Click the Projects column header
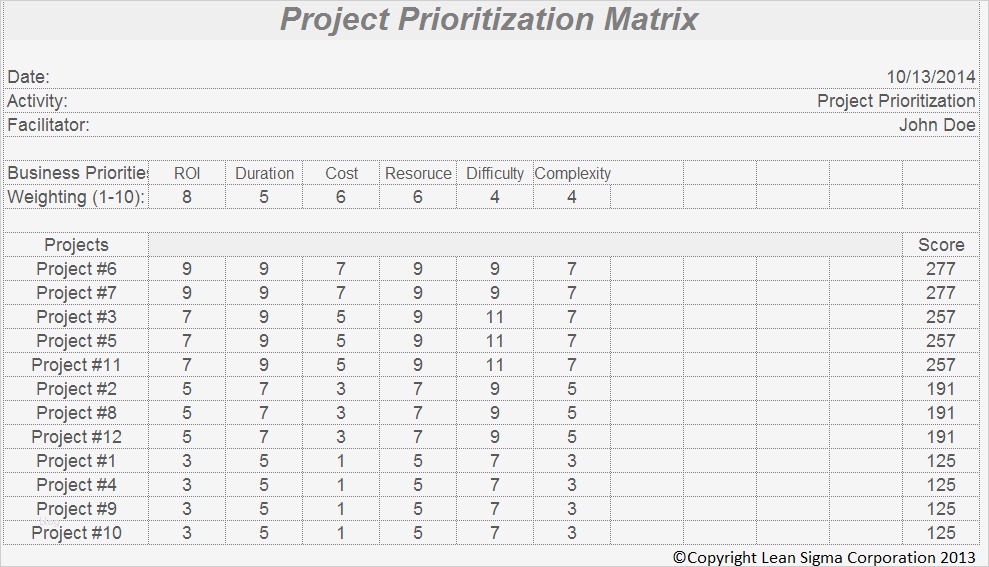 coord(77,245)
